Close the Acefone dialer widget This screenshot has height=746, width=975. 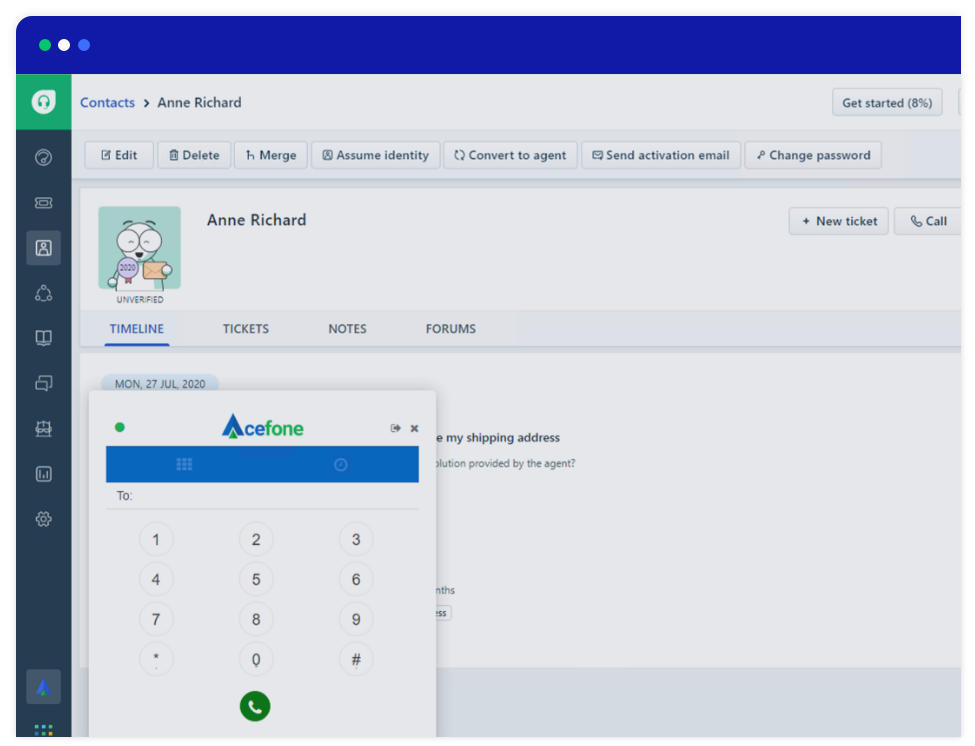tap(414, 428)
